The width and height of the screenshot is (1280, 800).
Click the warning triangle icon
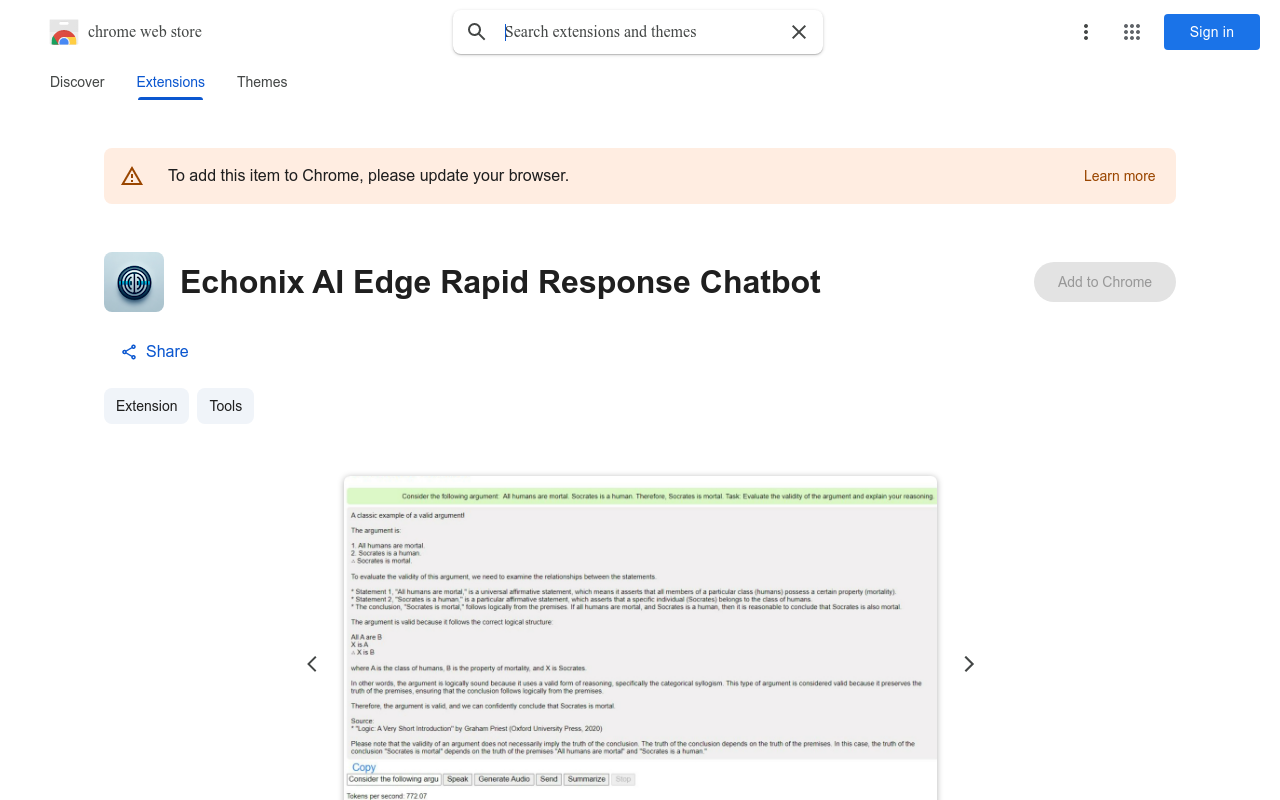(x=132, y=176)
